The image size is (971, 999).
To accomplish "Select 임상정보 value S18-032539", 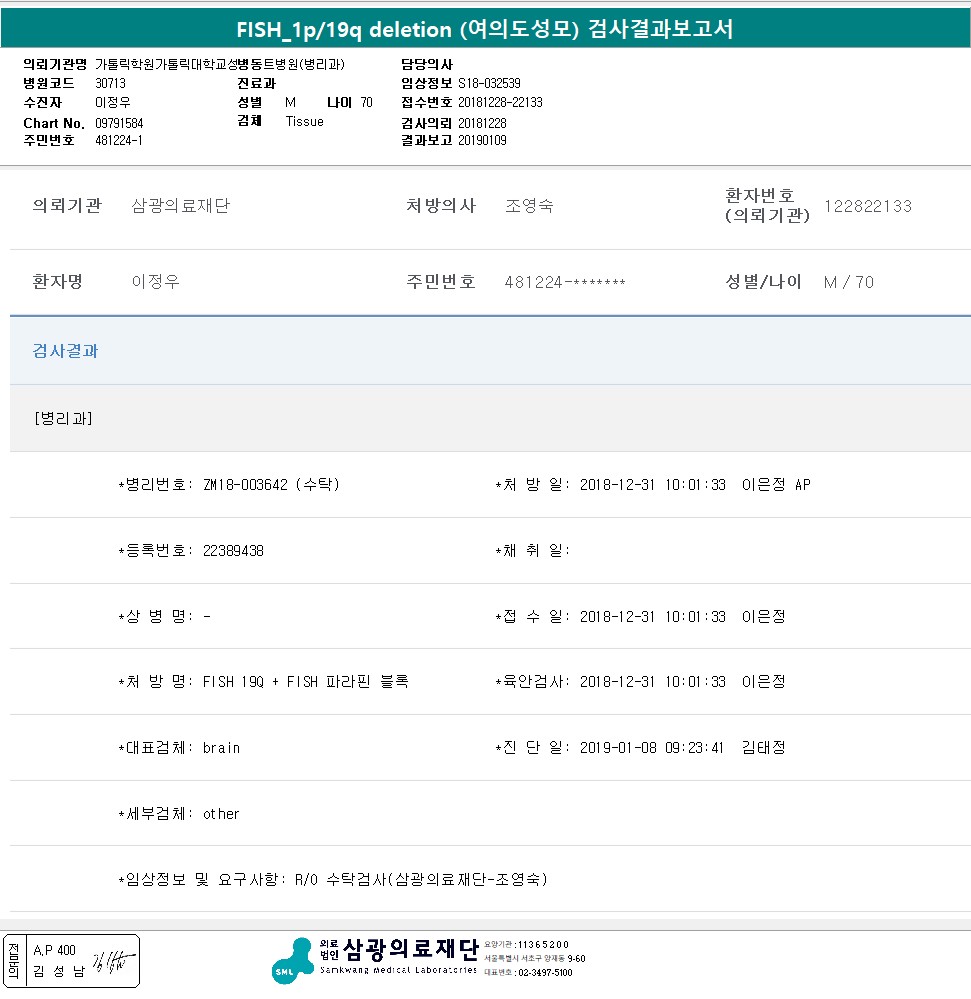I will pyautogui.click(x=489, y=83).
